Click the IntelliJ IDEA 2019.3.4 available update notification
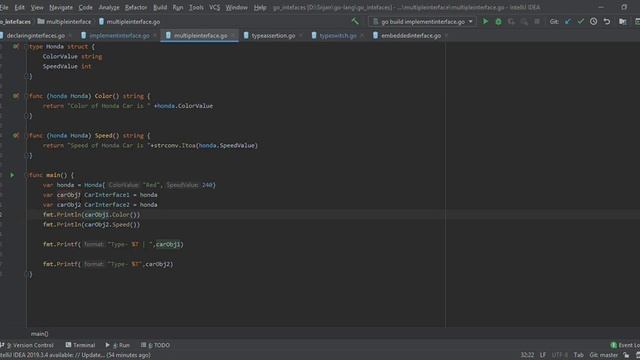This screenshot has width=640, height=360. (x=76, y=355)
